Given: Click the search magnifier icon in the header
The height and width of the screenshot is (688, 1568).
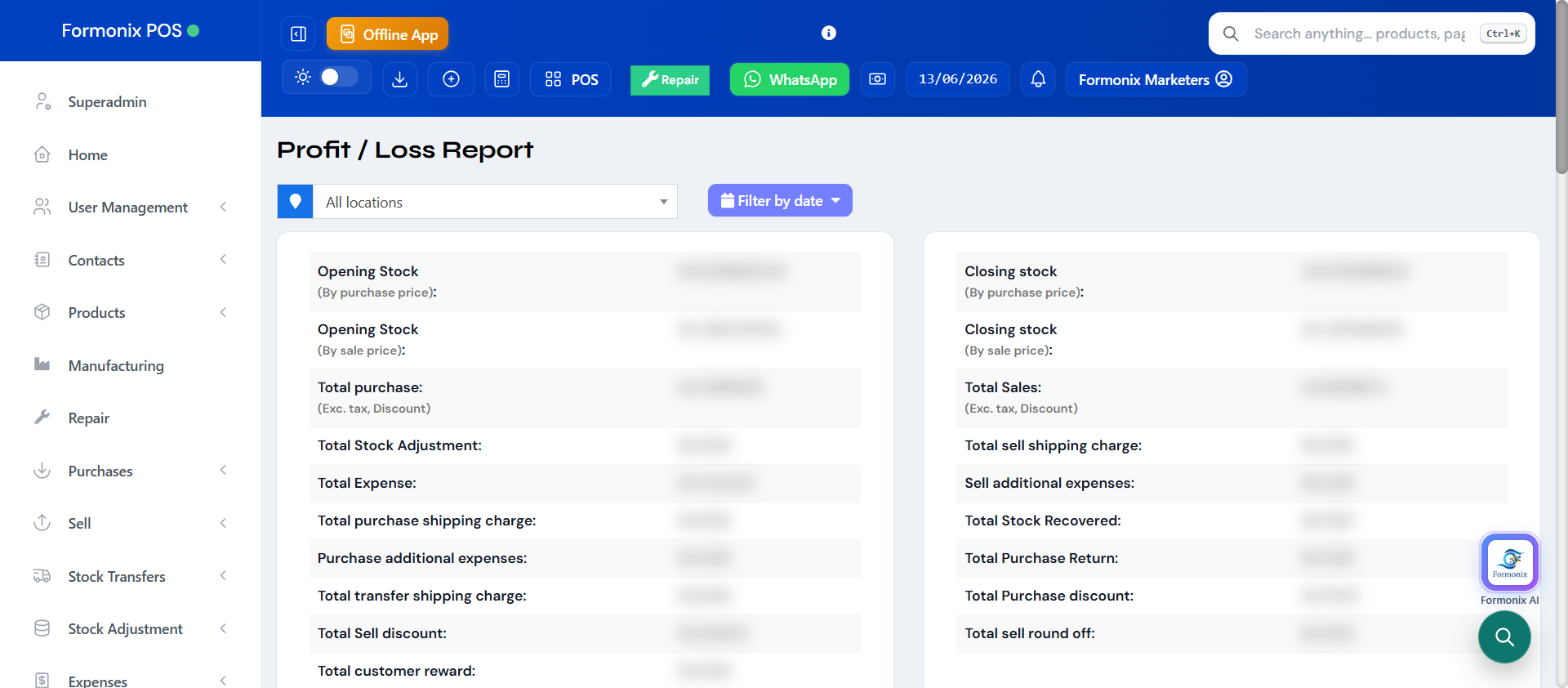Looking at the screenshot, I should 1231,34.
